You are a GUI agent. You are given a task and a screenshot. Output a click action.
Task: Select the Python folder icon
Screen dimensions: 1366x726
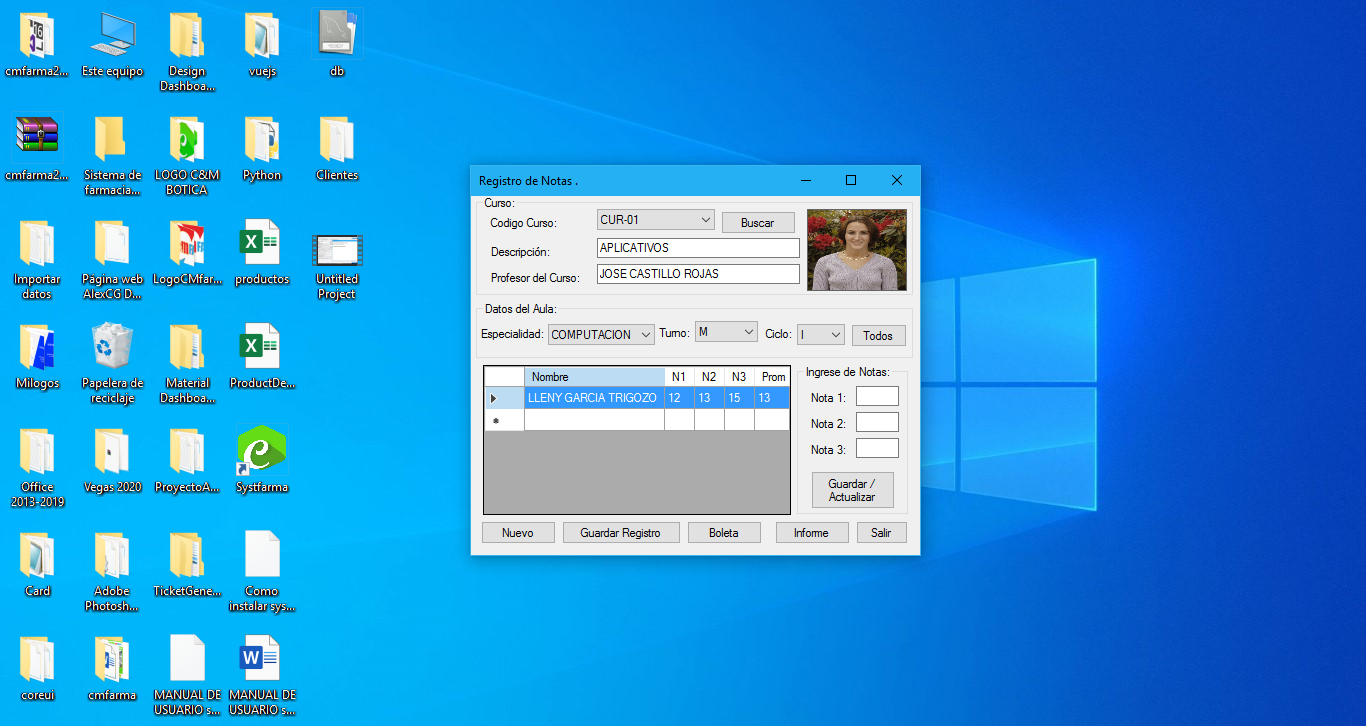pos(261,139)
